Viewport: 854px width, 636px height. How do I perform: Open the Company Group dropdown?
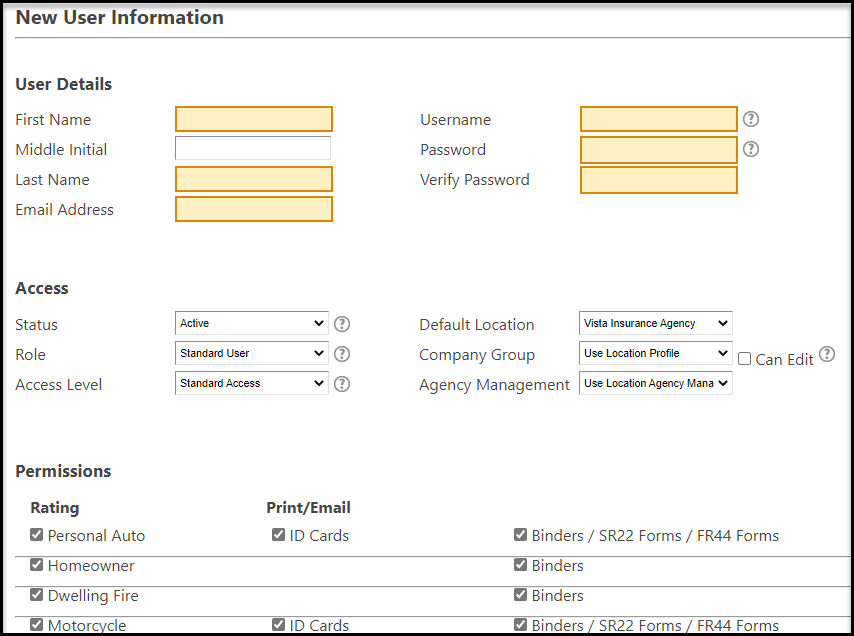tap(655, 354)
